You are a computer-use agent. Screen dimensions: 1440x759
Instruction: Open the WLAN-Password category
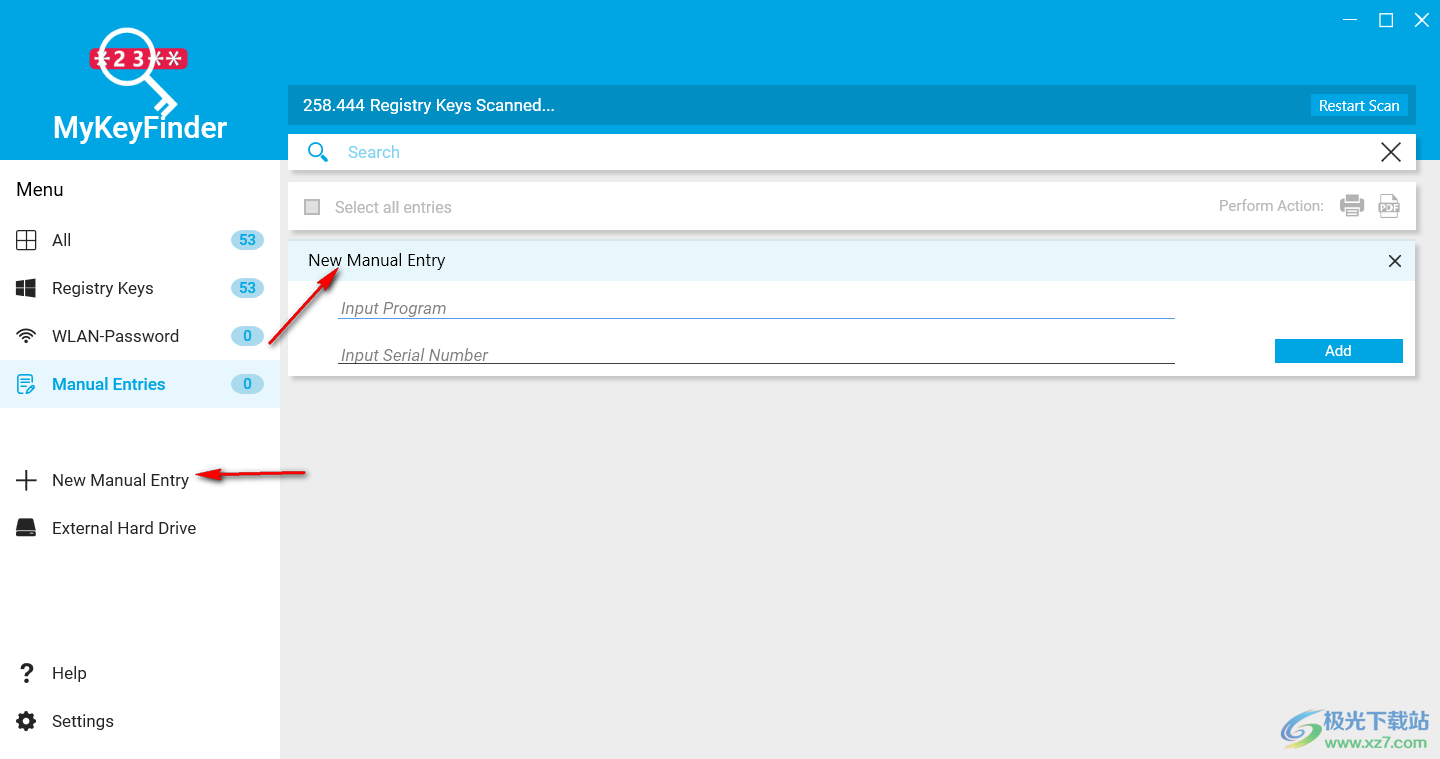click(x=140, y=336)
